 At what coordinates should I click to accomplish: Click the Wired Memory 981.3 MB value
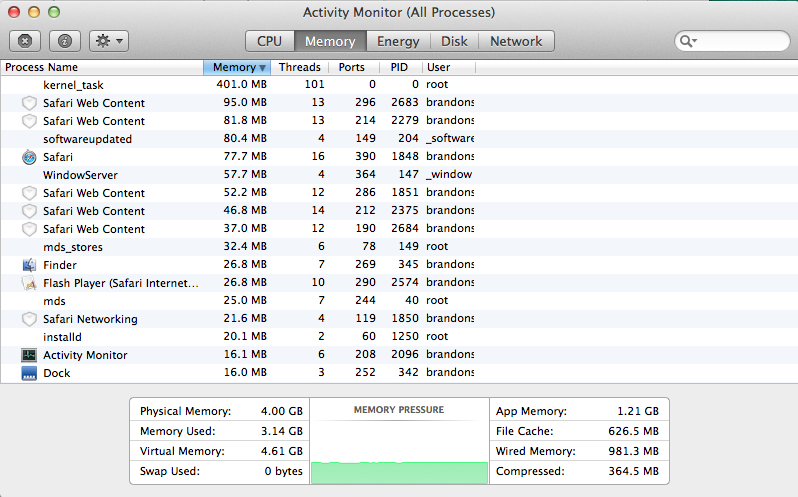pyautogui.click(x=634, y=451)
